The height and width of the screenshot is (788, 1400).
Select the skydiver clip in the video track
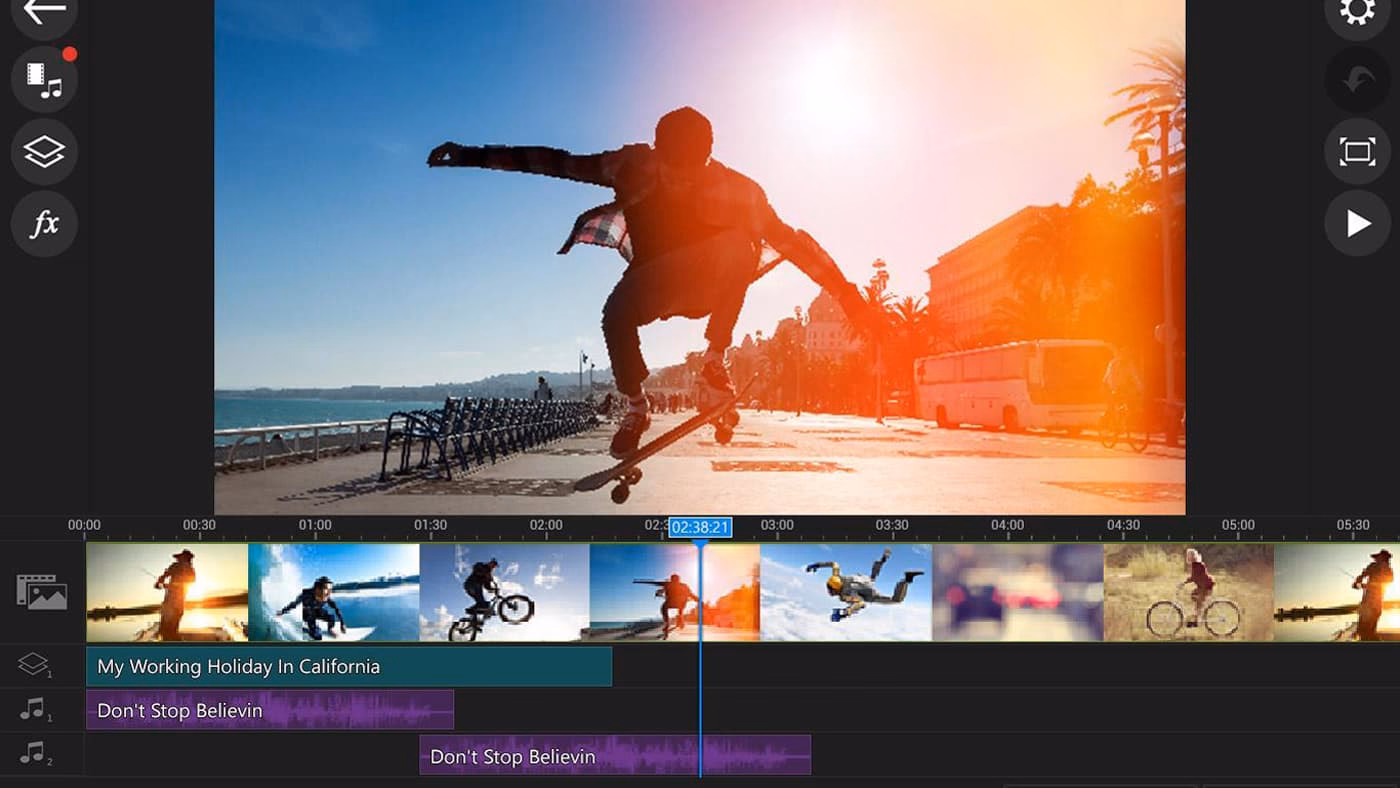tap(845, 592)
